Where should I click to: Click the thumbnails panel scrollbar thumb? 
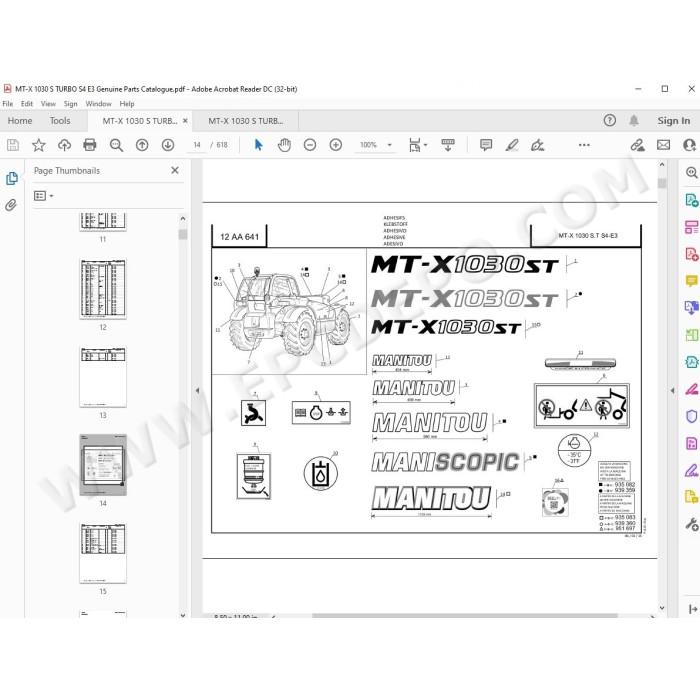pyautogui.click(x=183, y=234)
